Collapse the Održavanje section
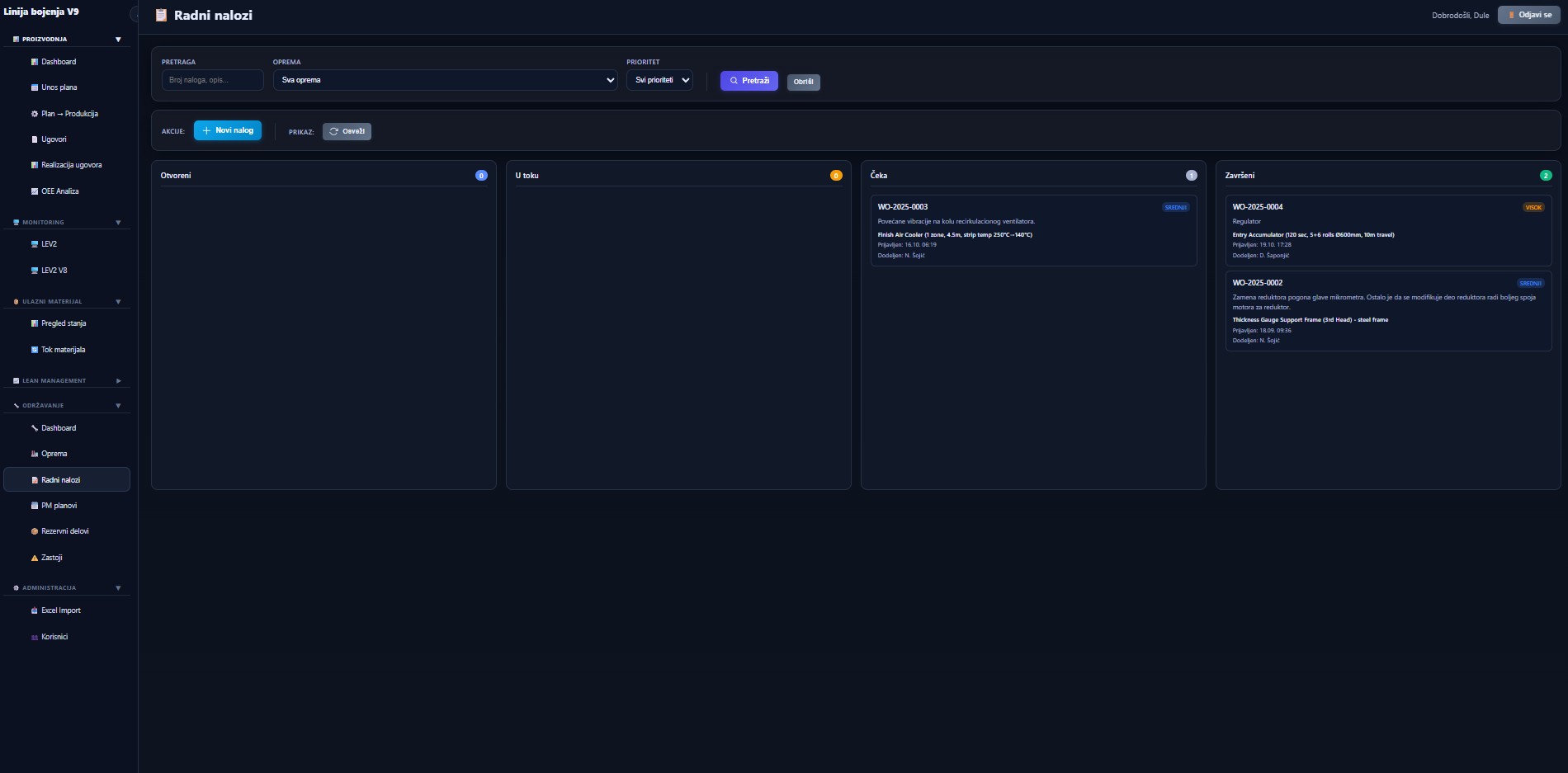 [x=118, y=406]
